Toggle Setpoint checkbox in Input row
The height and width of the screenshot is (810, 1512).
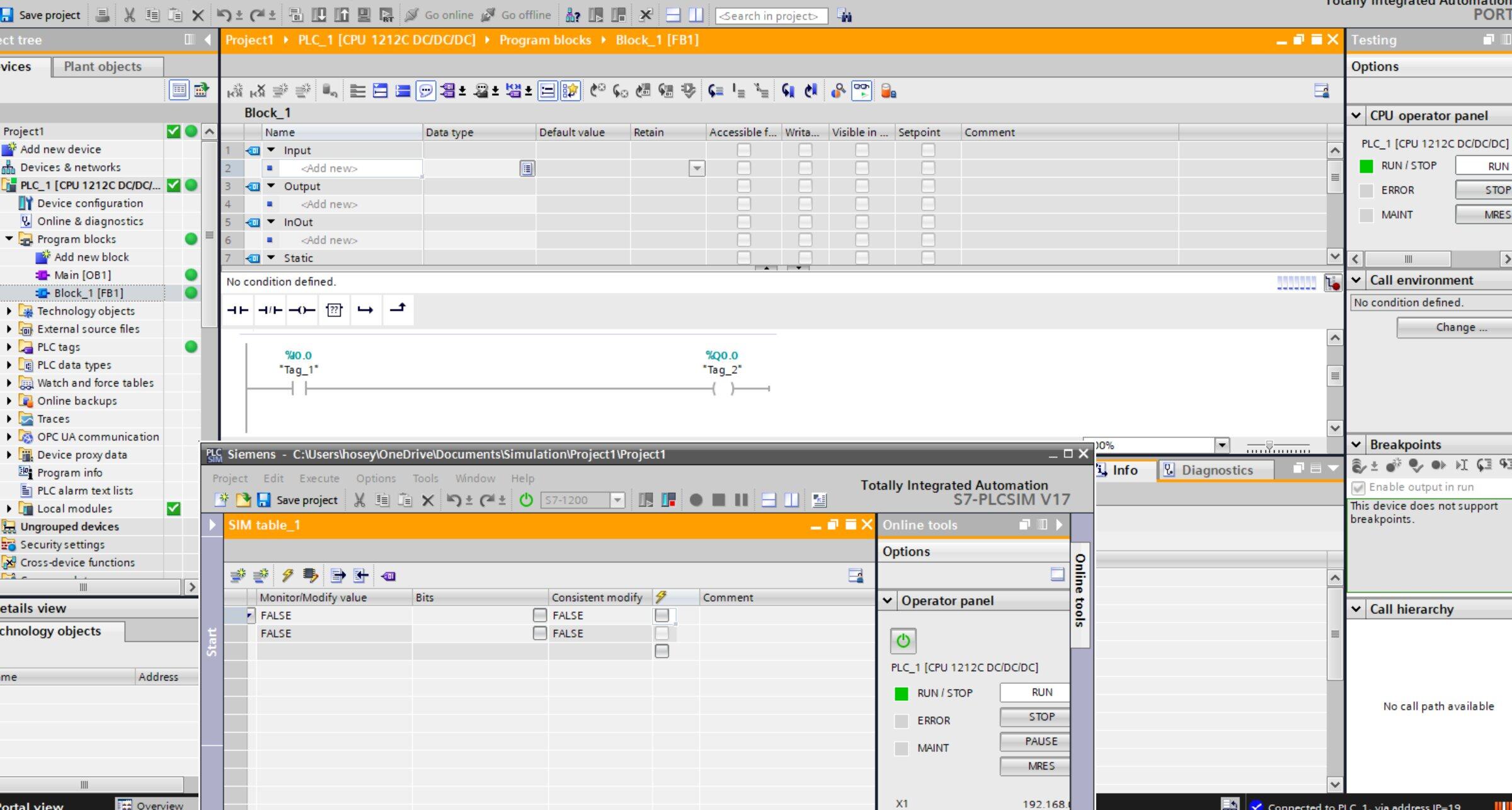pyautogui.click(x=928, y=150)
